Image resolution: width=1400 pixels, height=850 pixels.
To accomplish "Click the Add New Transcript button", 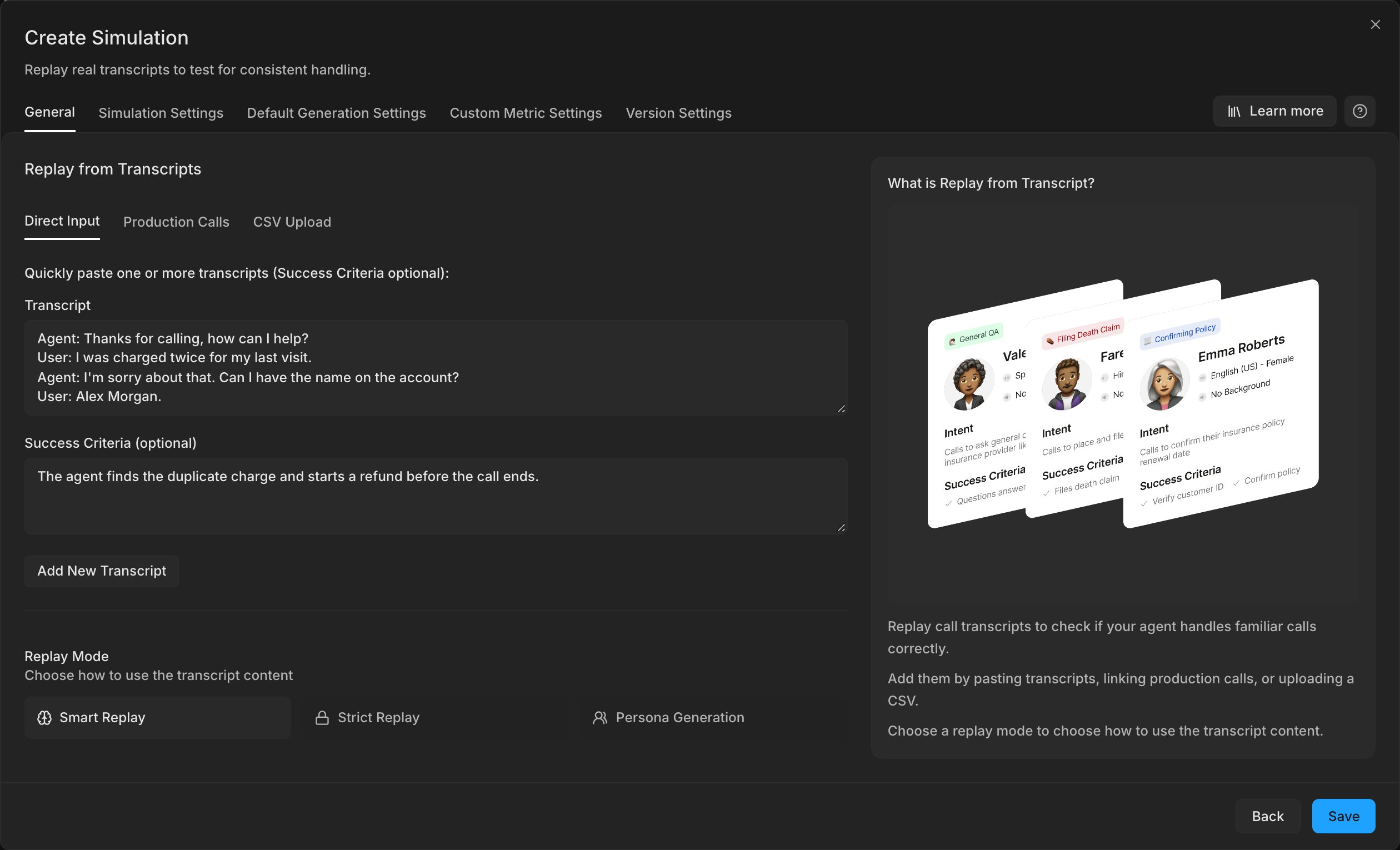I will (x=102, y=571).
